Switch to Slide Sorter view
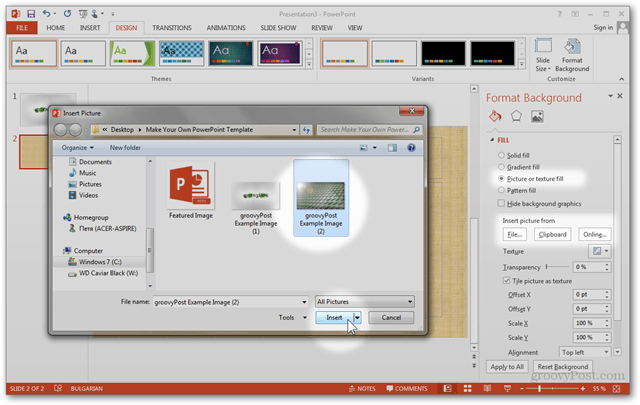Screen dimensions: 640x405 click(x=467, y=389)
